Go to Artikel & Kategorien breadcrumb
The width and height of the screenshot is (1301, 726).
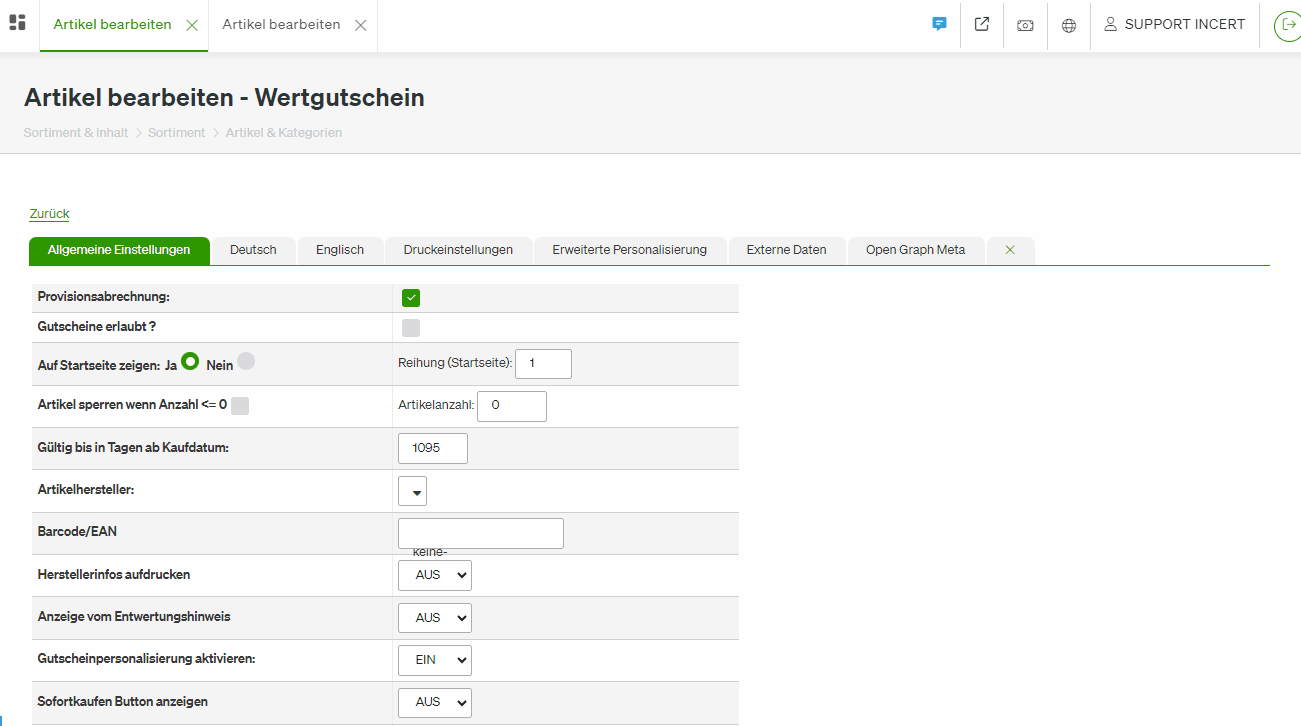(x=284, y=133)
